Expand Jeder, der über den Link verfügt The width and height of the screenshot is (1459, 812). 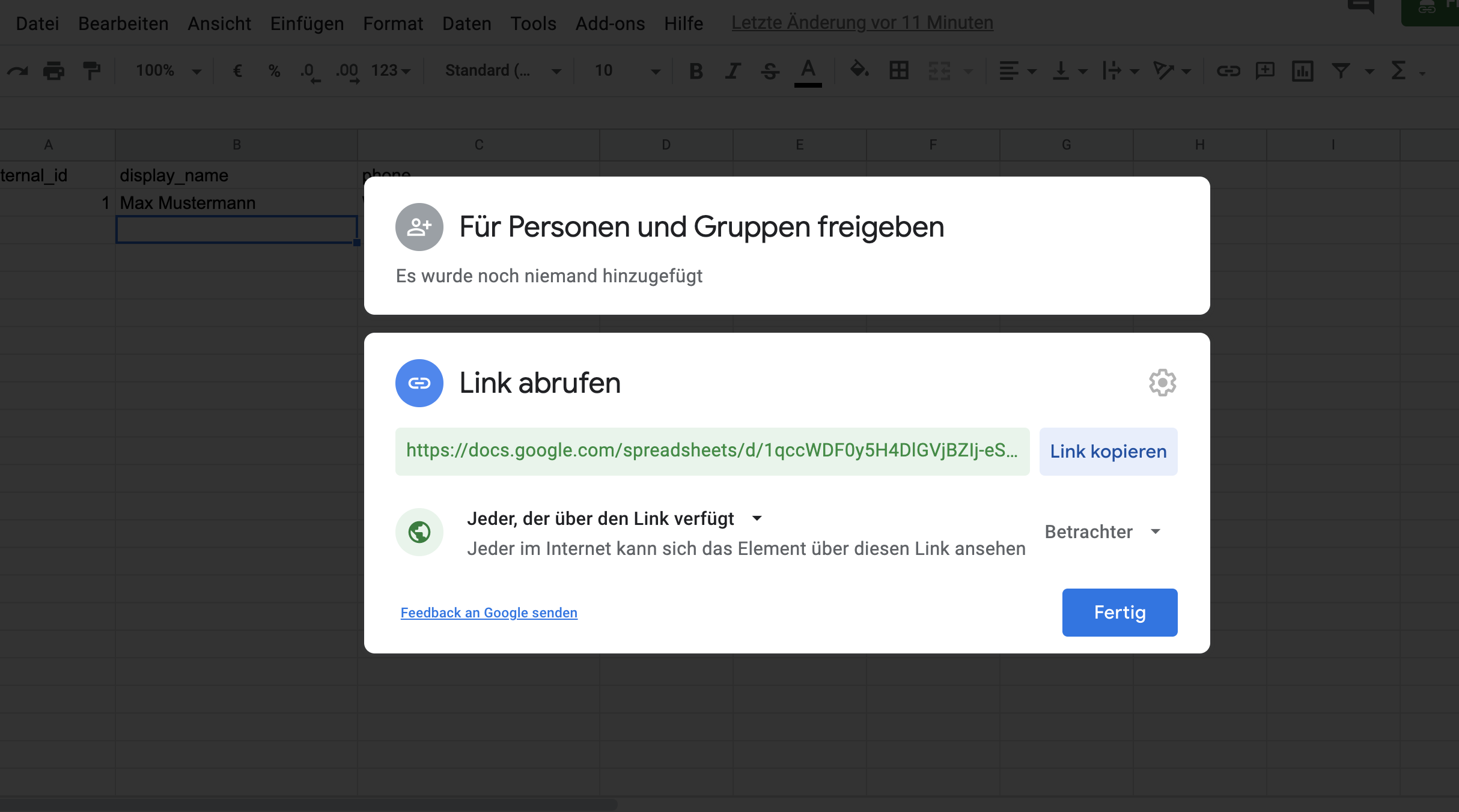pyautogui.click(x=614, y=518)
